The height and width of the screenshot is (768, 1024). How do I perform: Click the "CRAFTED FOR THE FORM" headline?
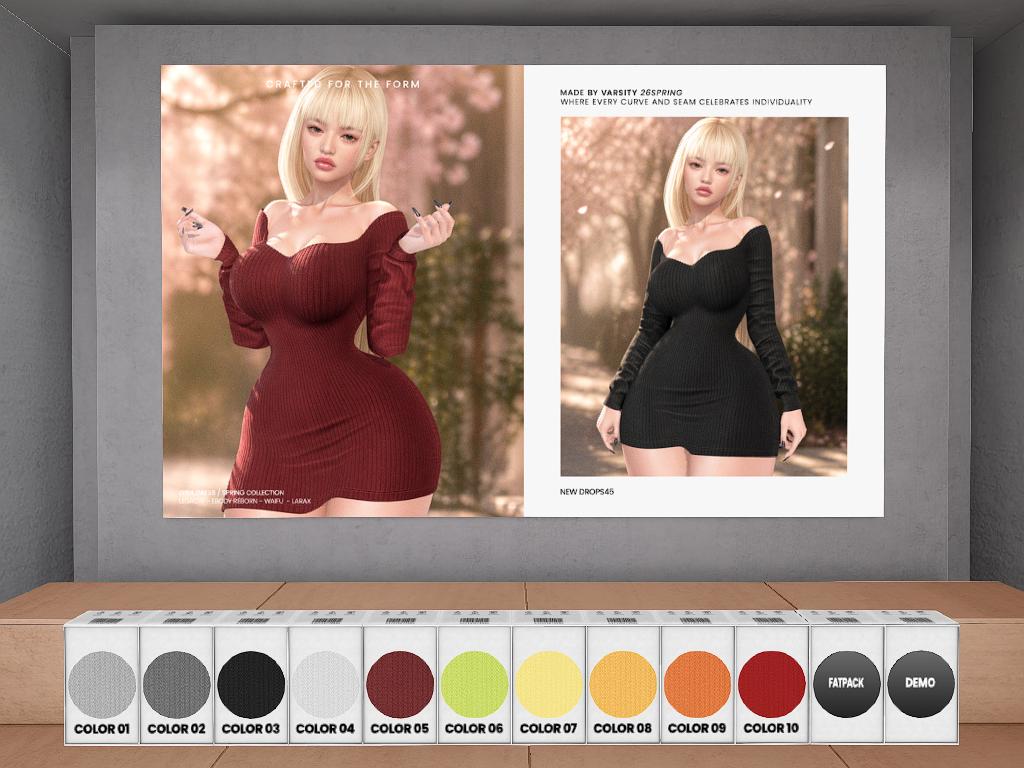pyautogui.click(x=343, y=85)
